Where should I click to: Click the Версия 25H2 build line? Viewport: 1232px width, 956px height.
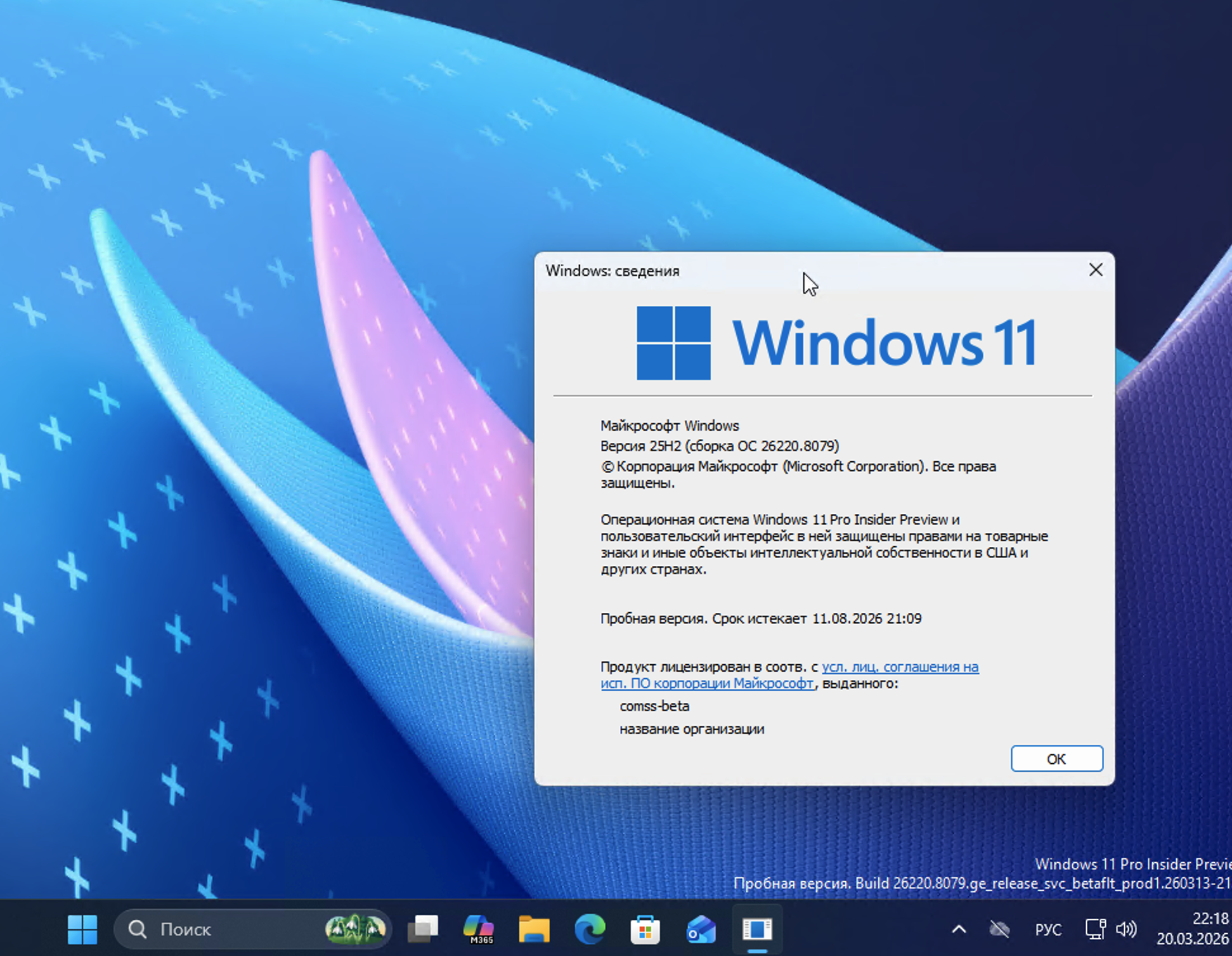point(720,446)
